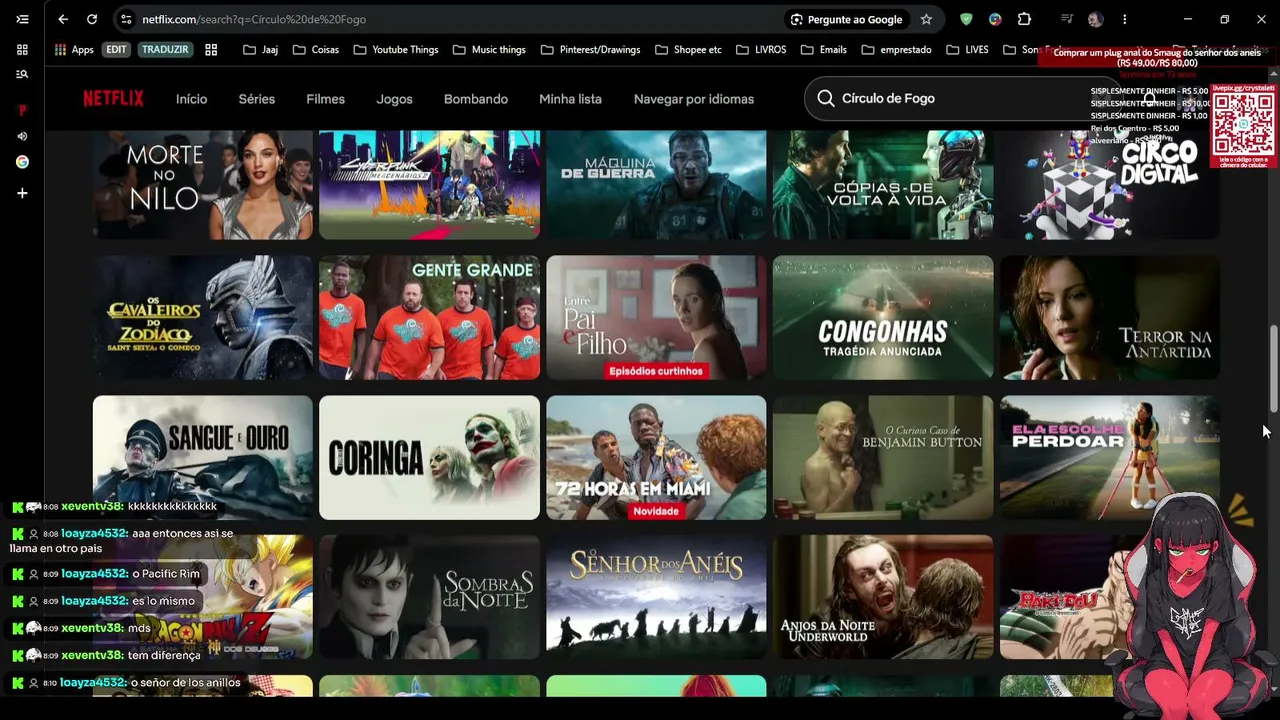Screen dimensions: 1280x720
Task: Open the Music things bookmarks folder
Action: 489,50
